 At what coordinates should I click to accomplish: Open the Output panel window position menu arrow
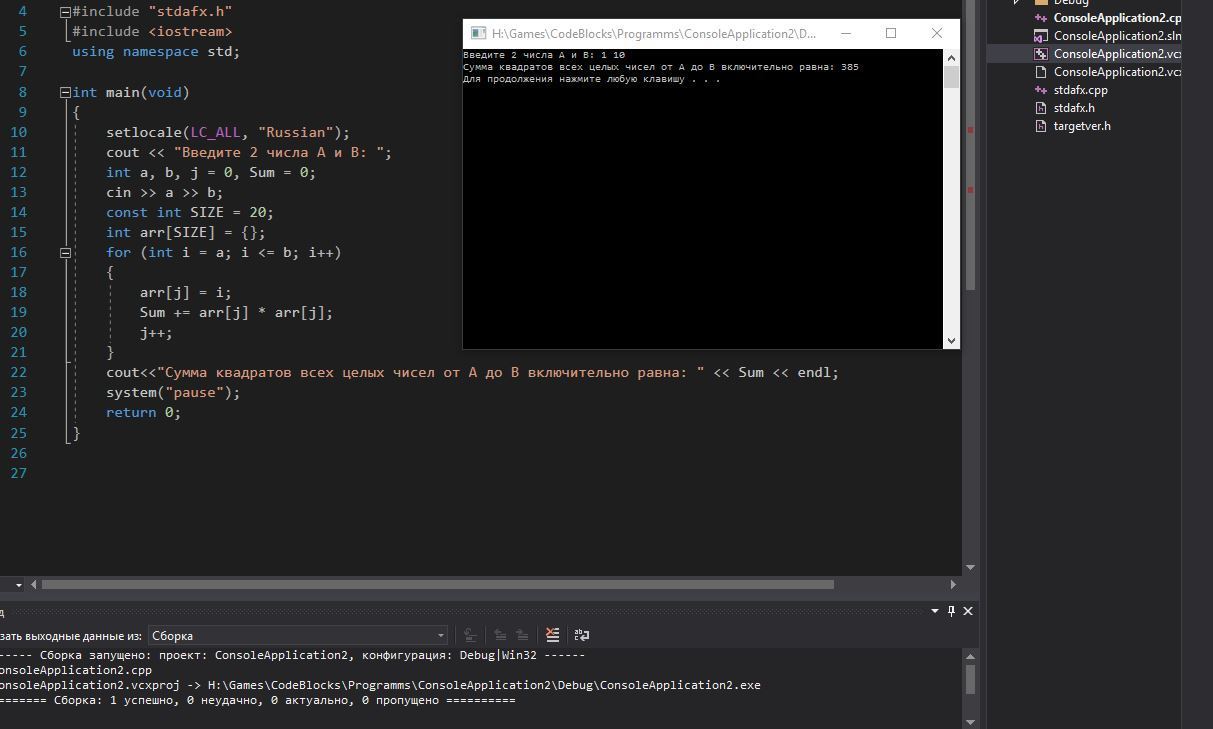pos(935,611)
